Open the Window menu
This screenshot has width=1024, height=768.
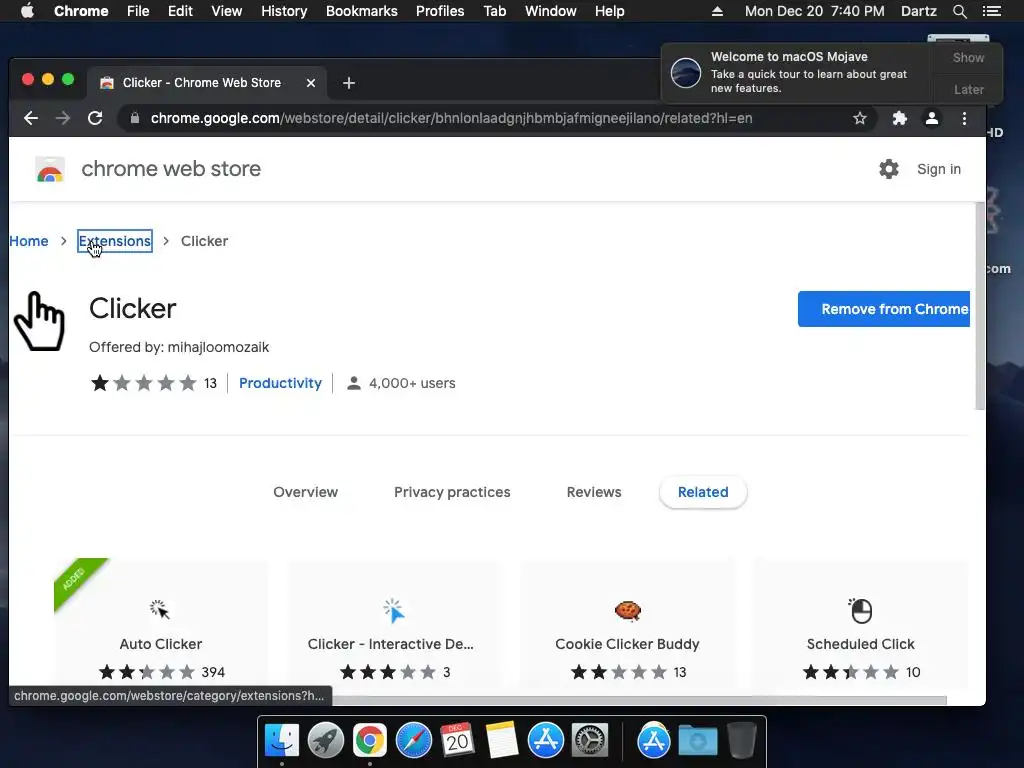(x=551, y=11)
